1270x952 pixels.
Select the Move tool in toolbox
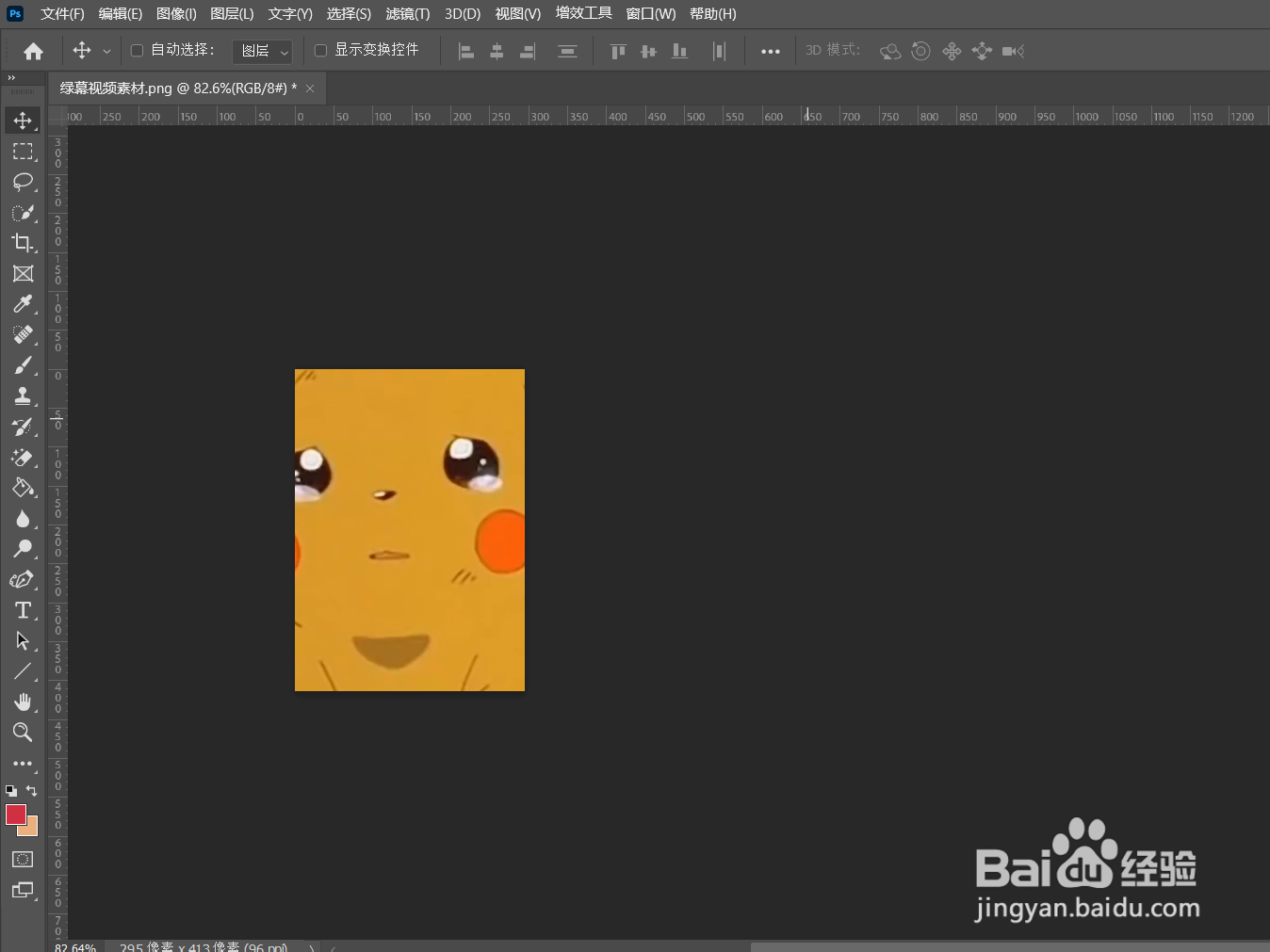23,121
